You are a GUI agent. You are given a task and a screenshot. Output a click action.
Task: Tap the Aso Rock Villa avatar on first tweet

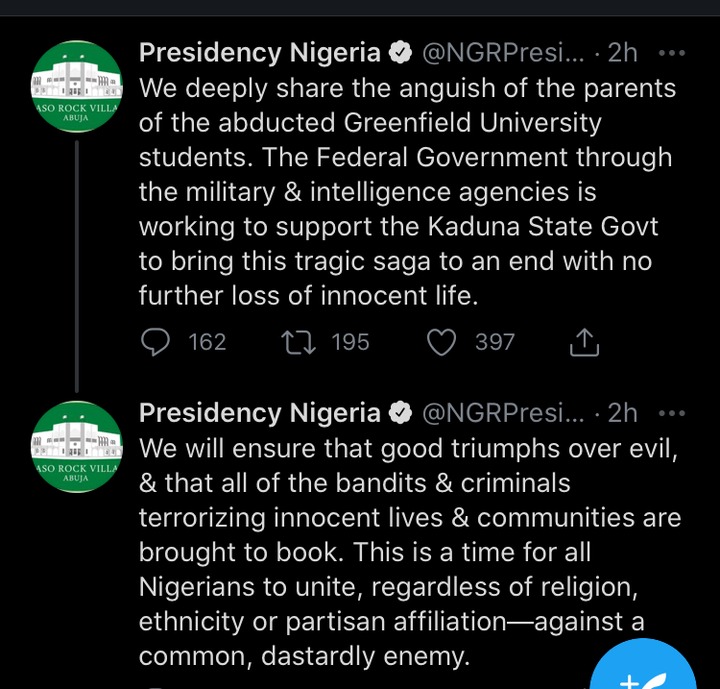click(x=77, y=86)
